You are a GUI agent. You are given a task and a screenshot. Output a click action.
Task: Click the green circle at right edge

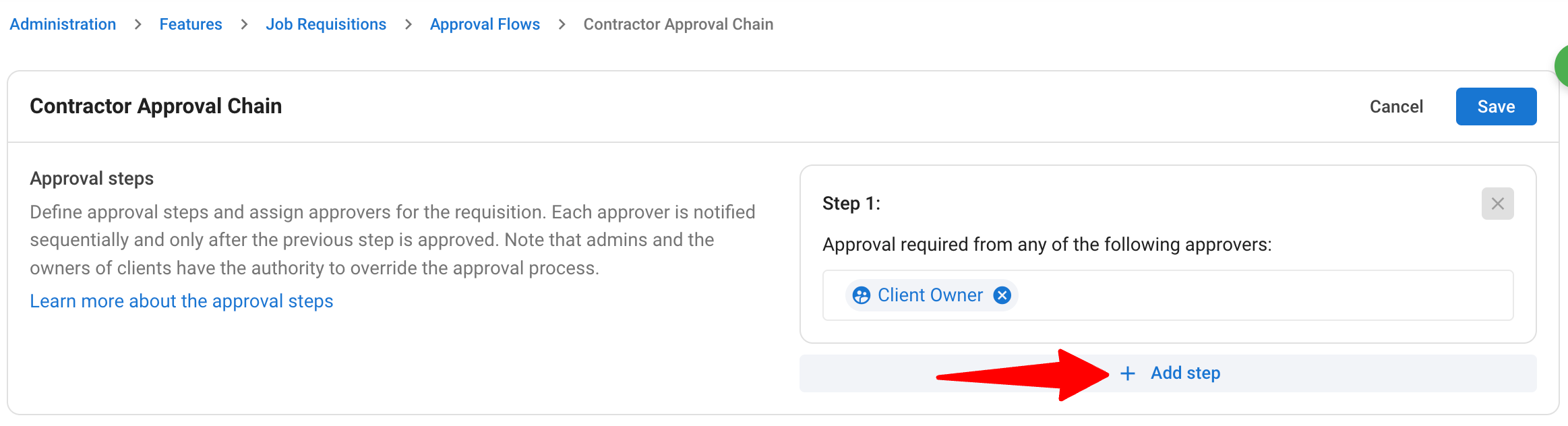coord(1561,66)
